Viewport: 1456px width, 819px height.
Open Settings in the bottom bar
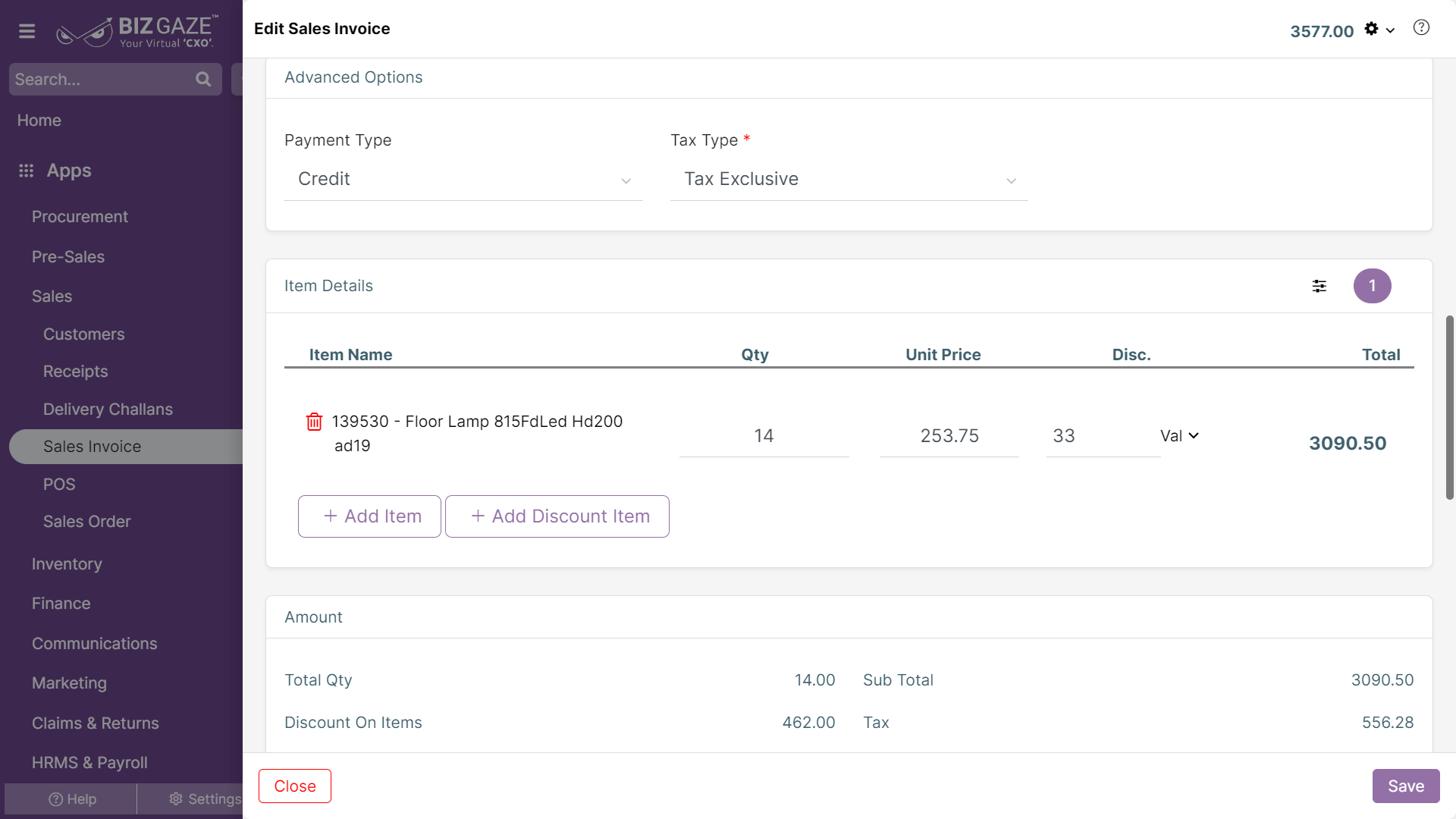point(205,799)
